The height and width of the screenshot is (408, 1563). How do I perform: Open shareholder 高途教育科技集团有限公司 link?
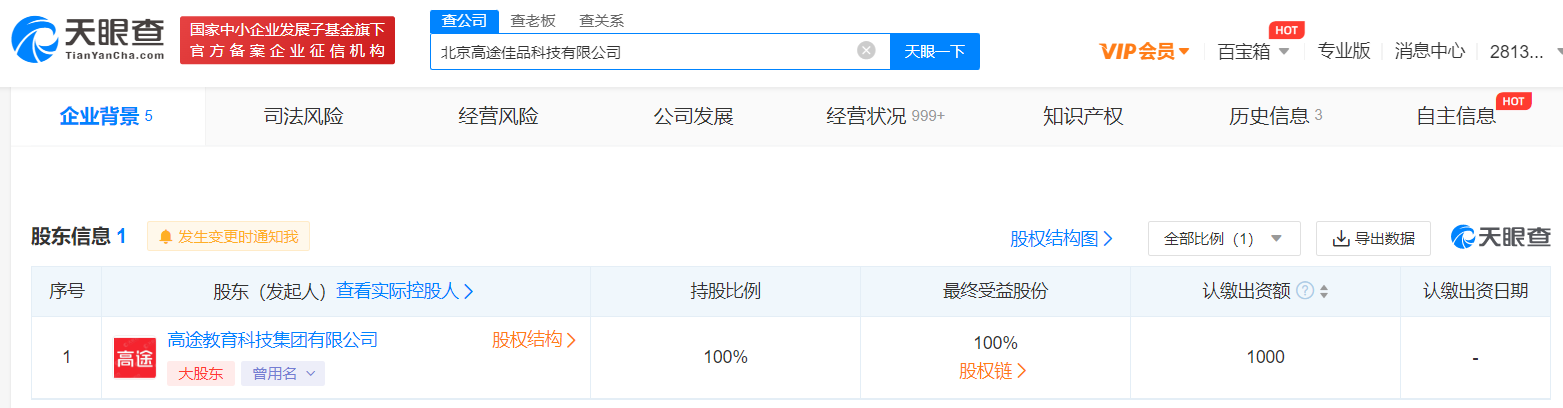(273, 340)
